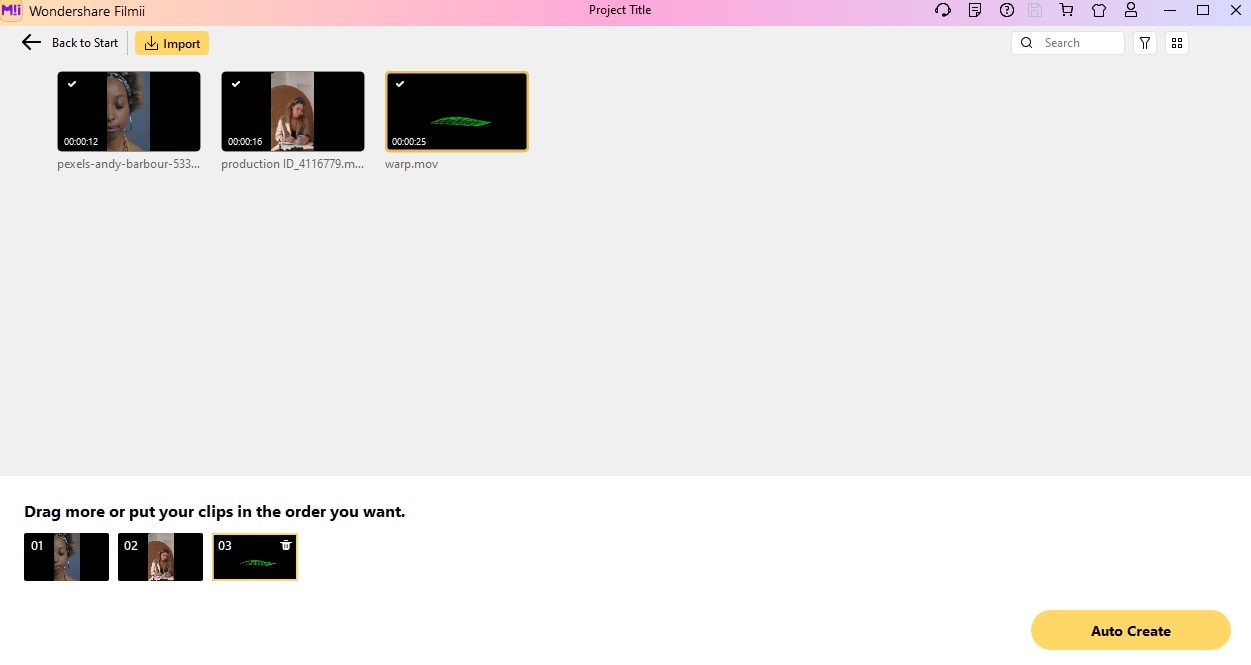The width and height of the screenshot is (1251, 665).
Task: Open customer support headset icon
Action: point(943,11)
